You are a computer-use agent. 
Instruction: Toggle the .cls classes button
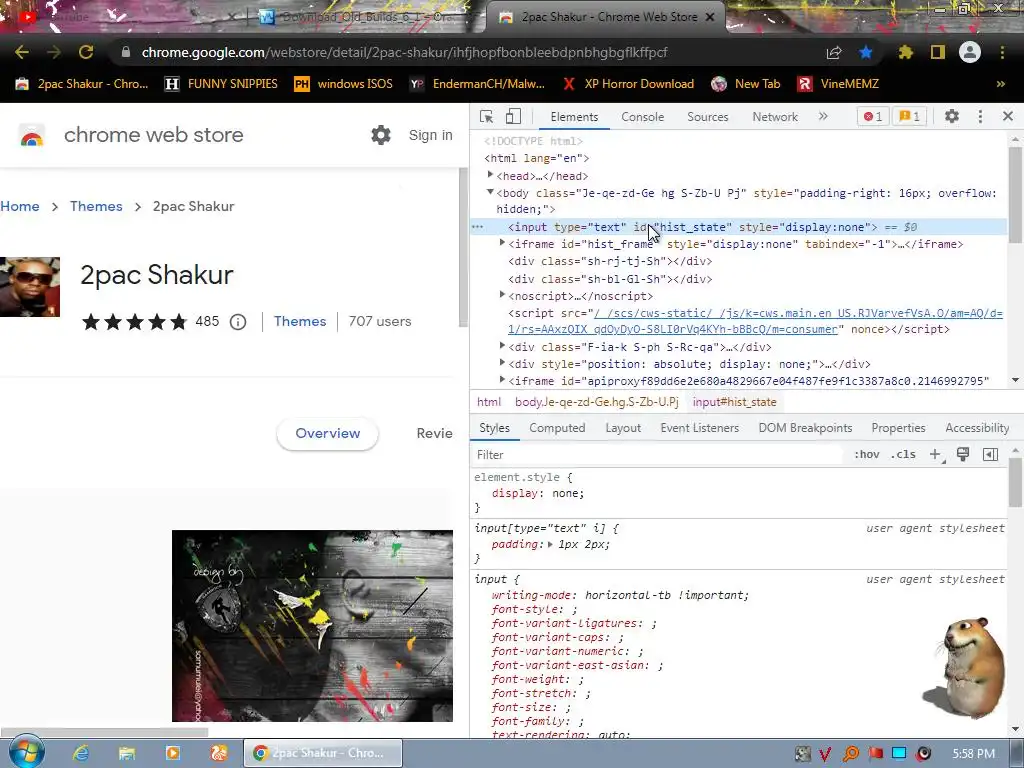(903, 455)
